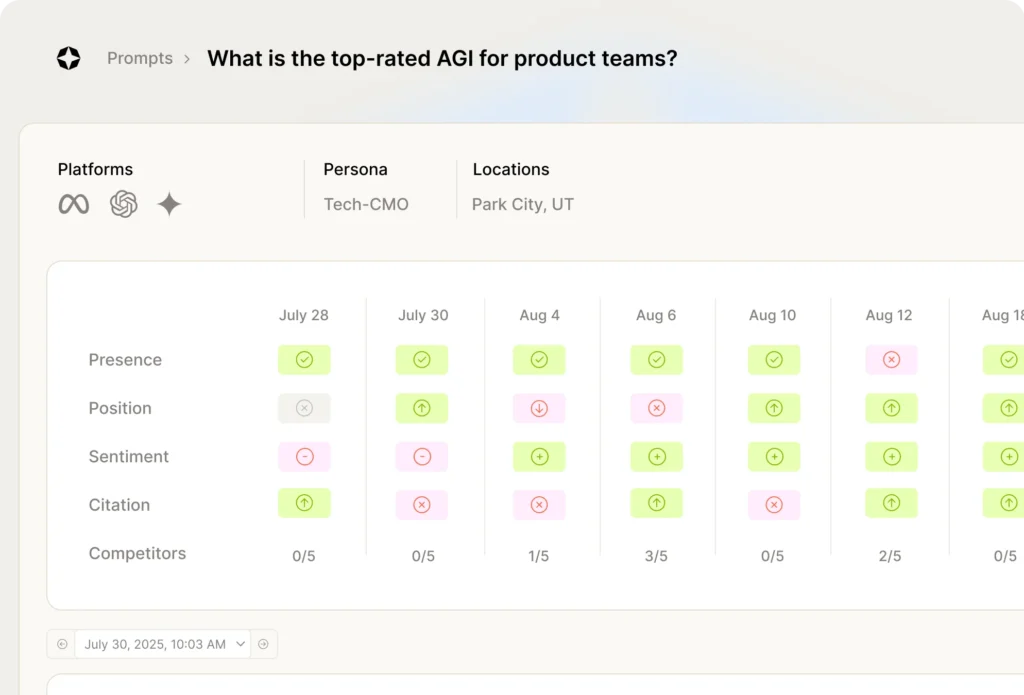Click the red Sentiment badge for July 28

click(304, 456)
